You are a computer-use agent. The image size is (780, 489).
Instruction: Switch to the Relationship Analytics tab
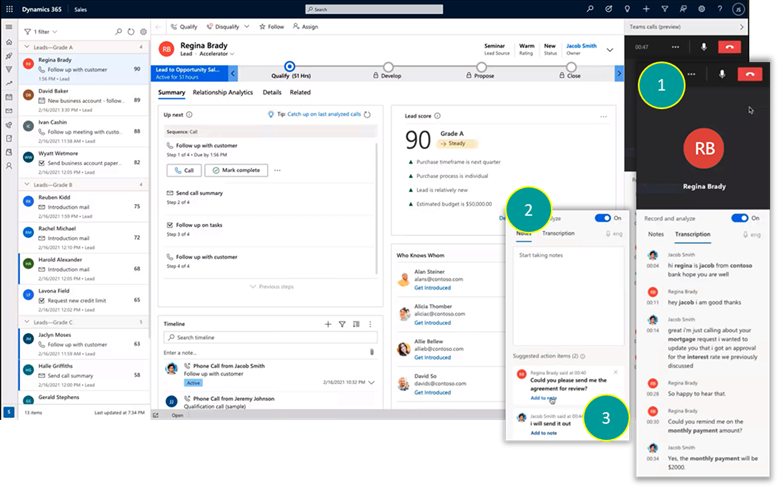point(223,92)
